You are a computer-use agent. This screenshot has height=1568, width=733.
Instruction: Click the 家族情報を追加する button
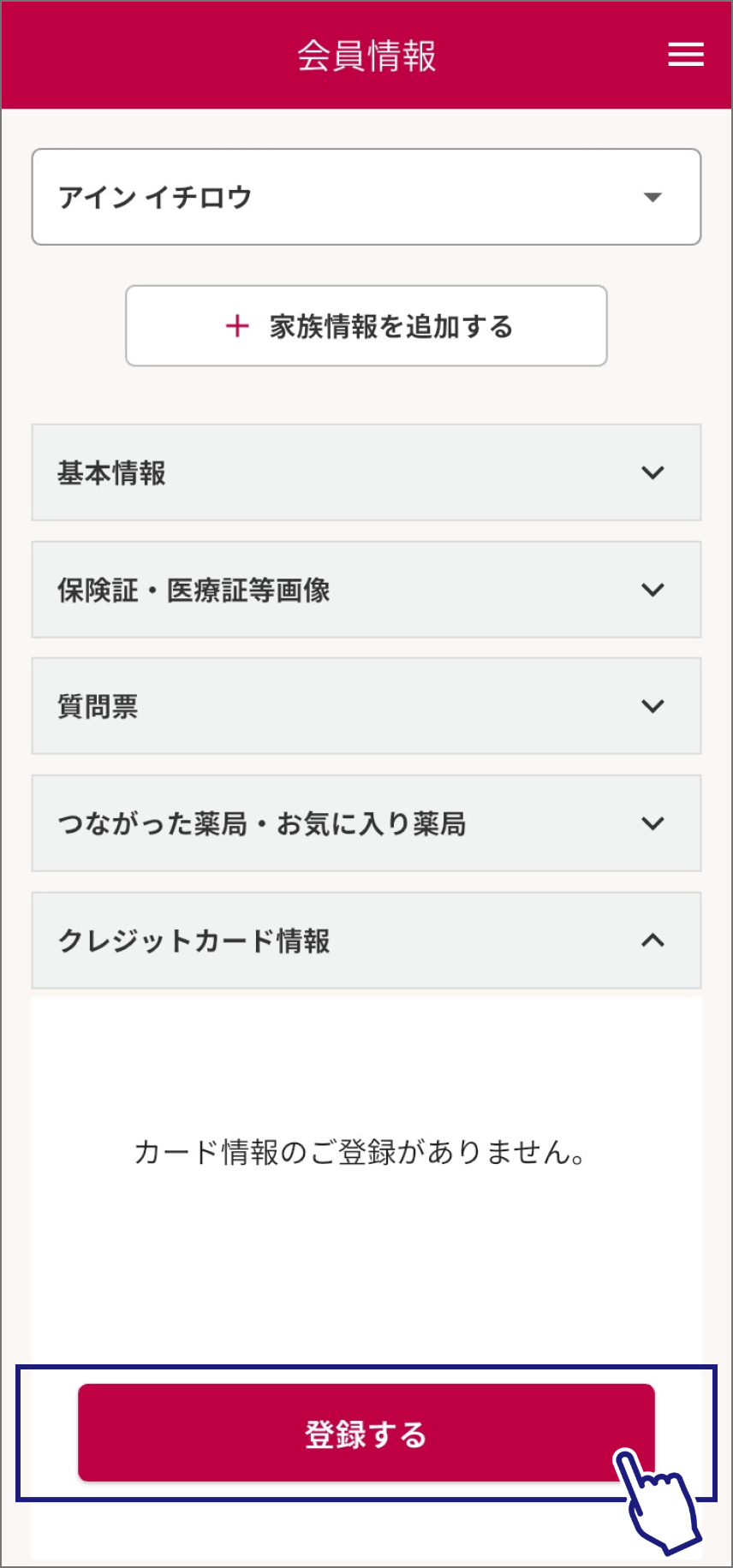(366, 326)
